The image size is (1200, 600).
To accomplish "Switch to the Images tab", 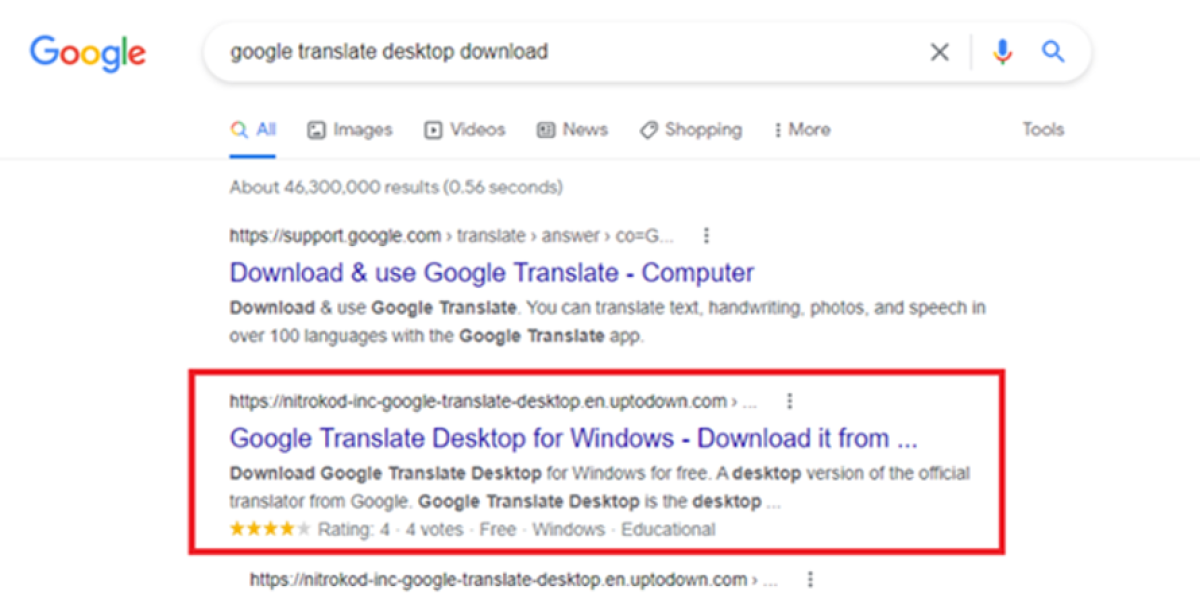I will 350,129.
